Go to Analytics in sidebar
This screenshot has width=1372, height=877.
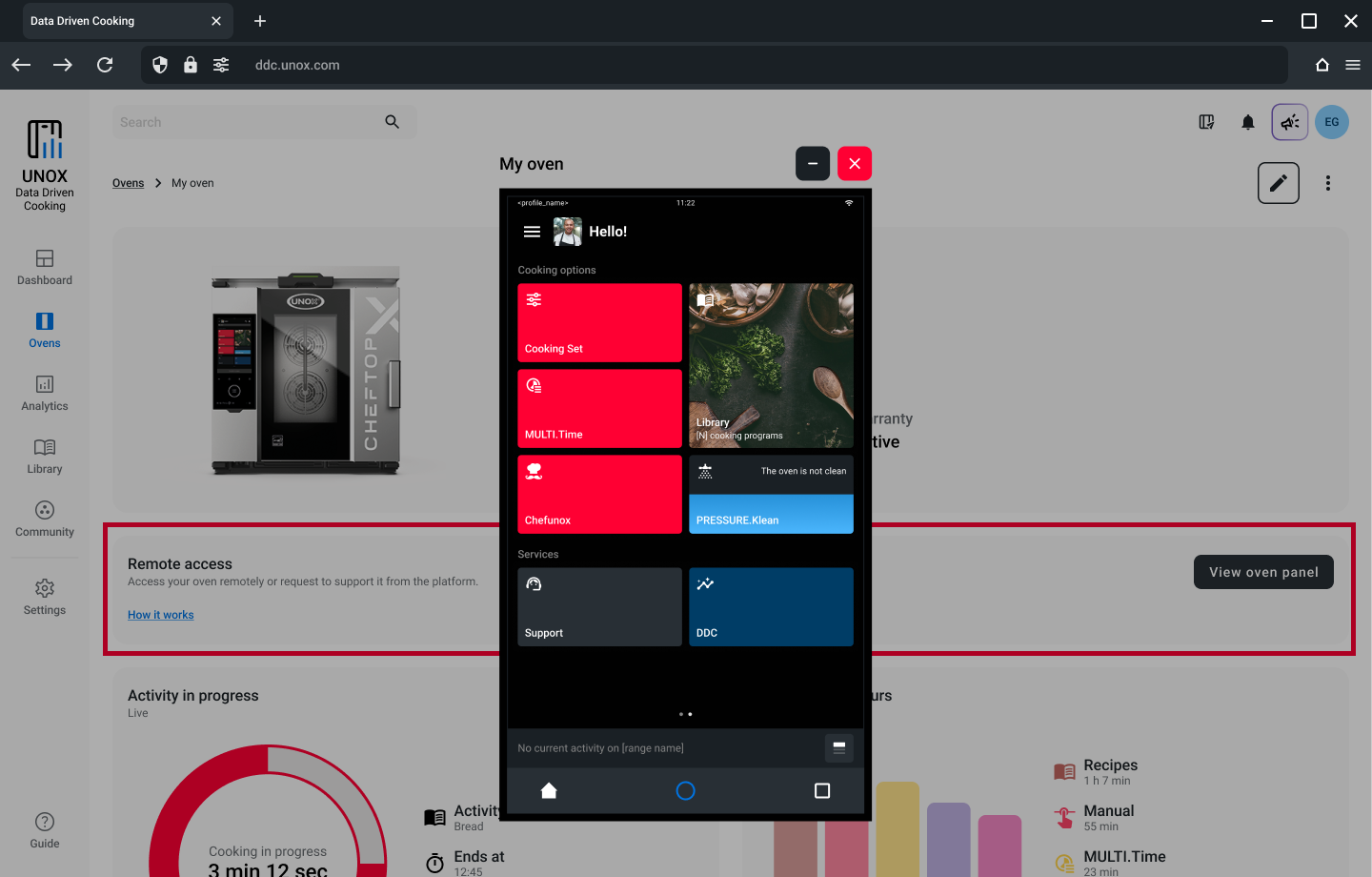point(45,394)
